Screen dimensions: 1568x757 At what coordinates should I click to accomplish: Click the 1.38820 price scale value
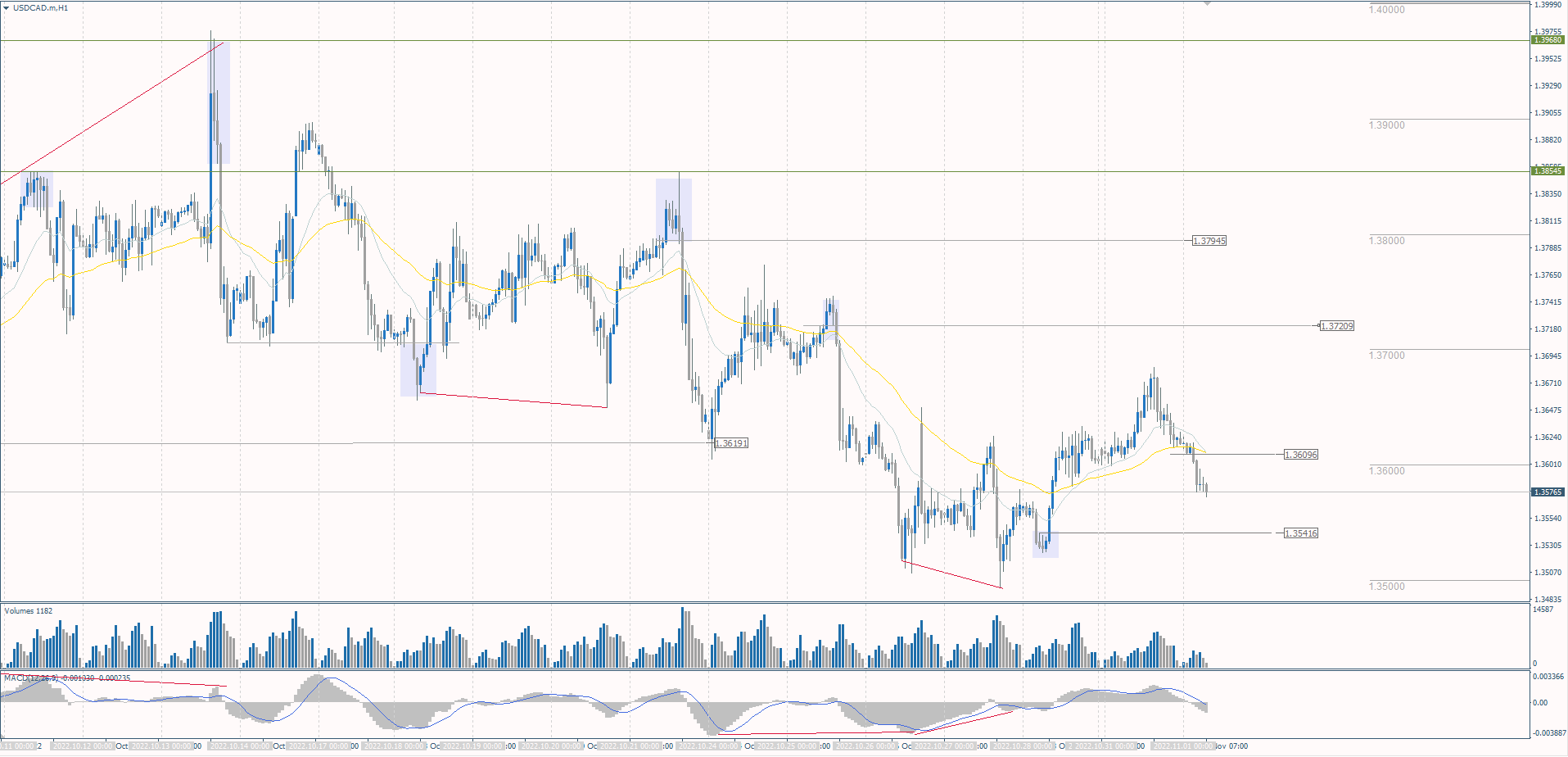pyautogui.click(x=1548, y=140)
